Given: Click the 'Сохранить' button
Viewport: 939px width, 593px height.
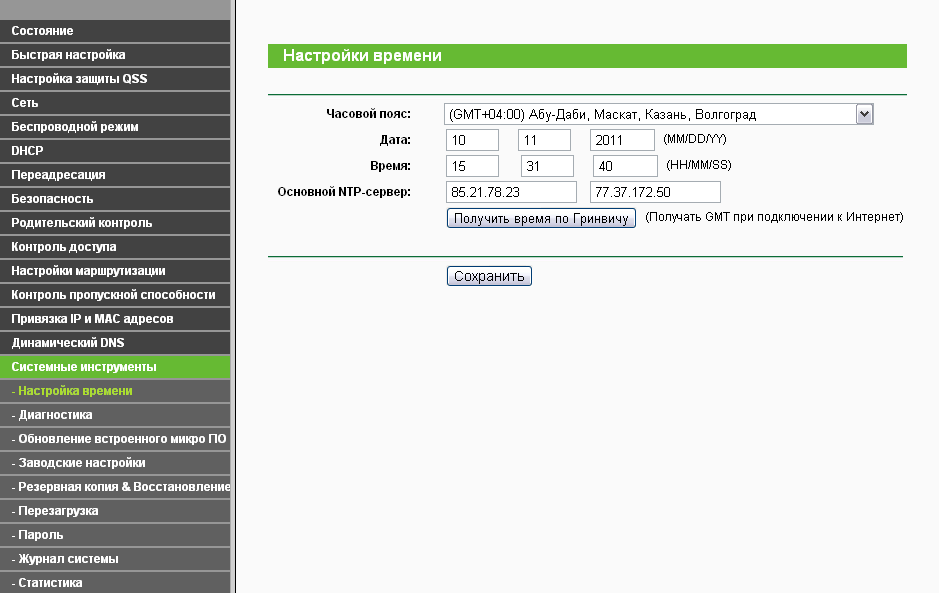Looking at the screenshot, I should [x=489, y=277].
